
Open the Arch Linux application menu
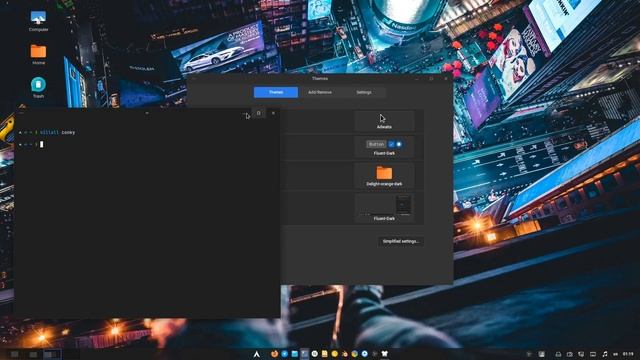pyautogui.click(x=257, y=354)
